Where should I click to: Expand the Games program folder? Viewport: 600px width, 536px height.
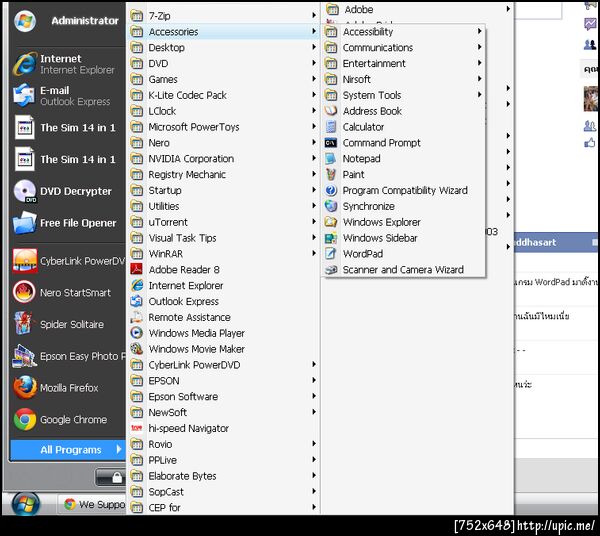tap(223, 79)
